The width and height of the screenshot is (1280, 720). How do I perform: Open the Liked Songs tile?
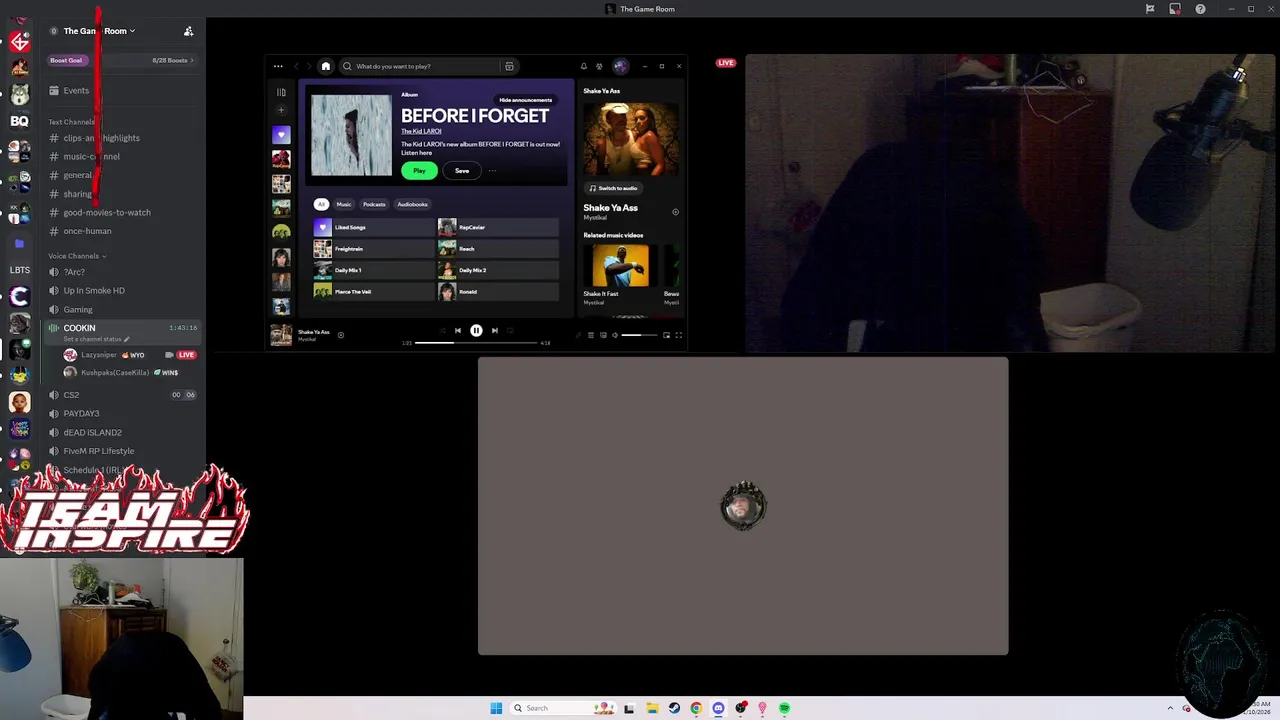[x=374, y=227]
